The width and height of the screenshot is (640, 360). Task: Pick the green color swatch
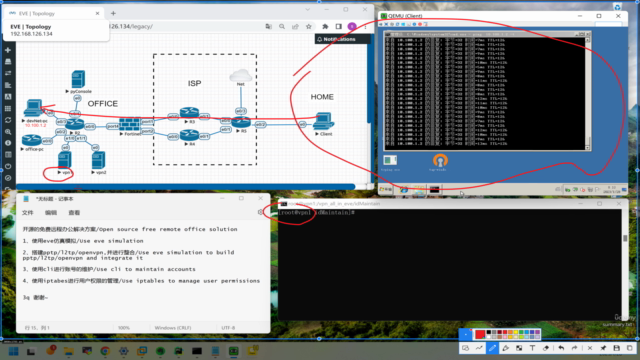pos(521,333)
